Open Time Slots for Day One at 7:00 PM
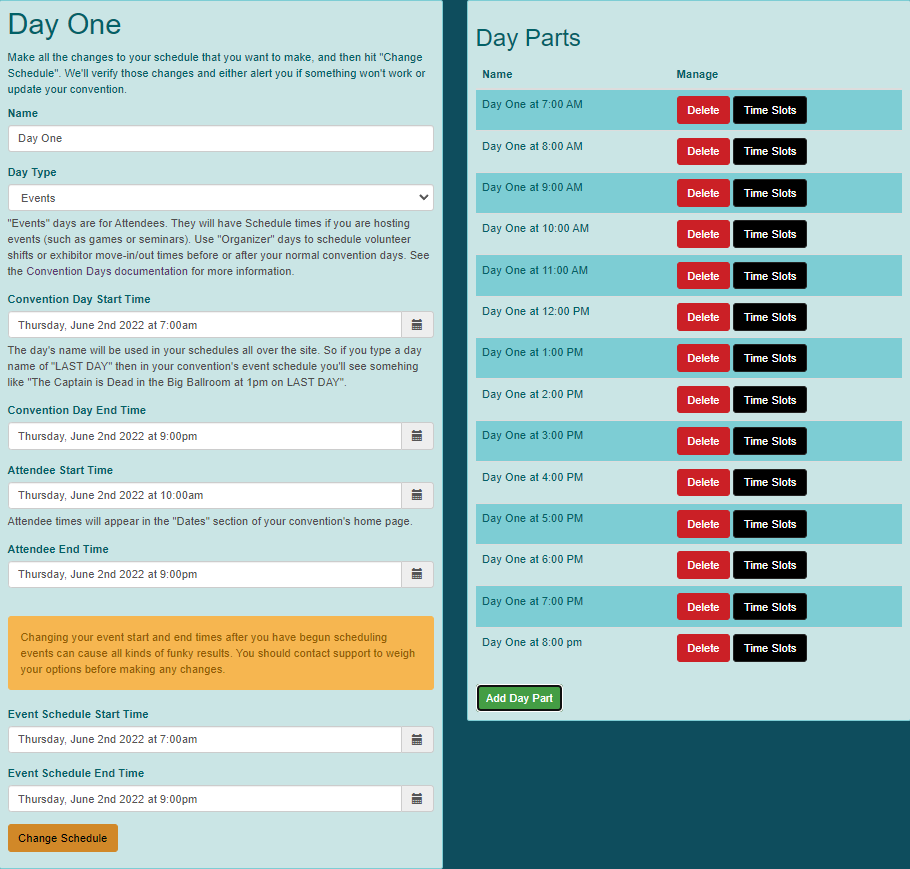Screen dimensions: 910x869 (770, 607)
